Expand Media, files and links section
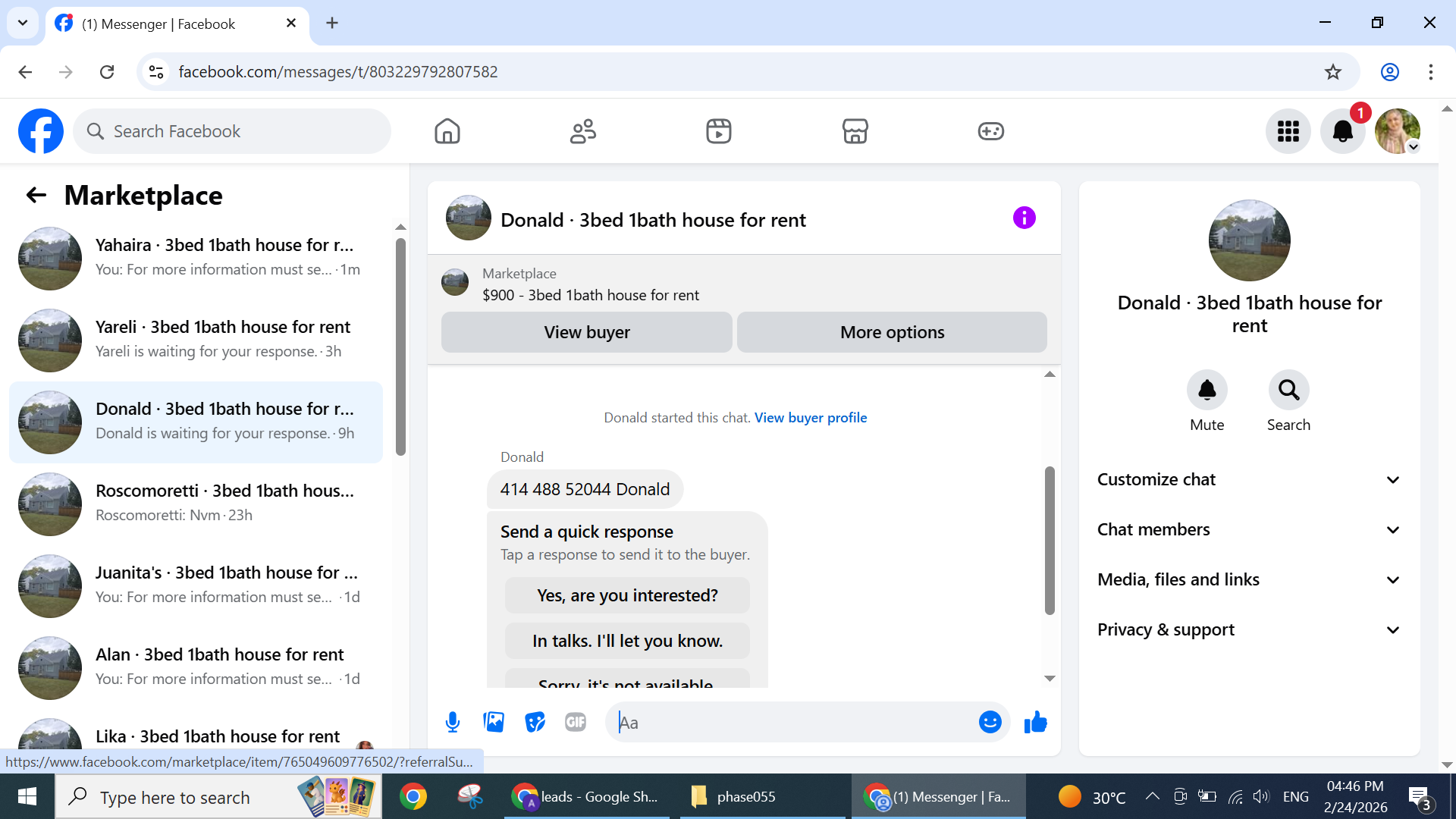 click(1249, 579)
